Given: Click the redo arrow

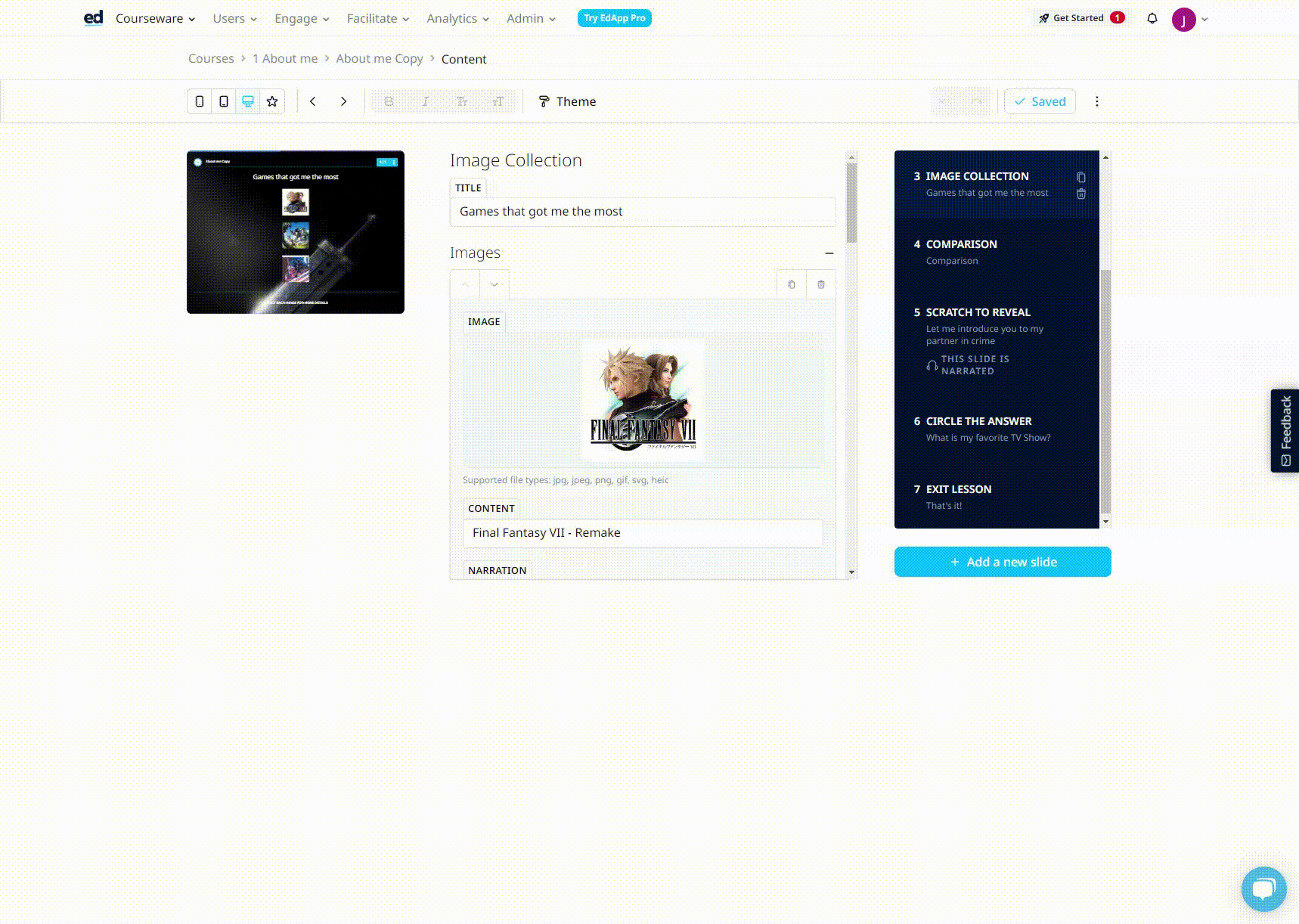Looking at the screenshot, I should [976, 101].
